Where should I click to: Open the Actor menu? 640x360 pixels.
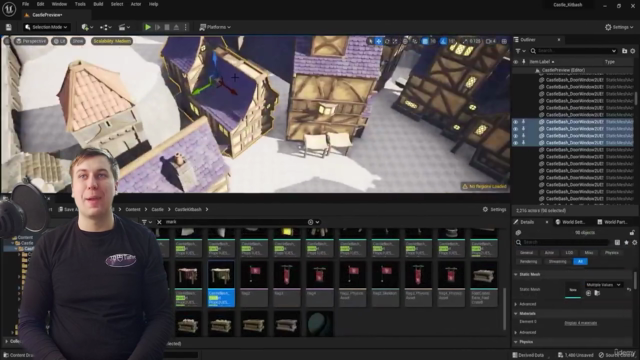136,4
